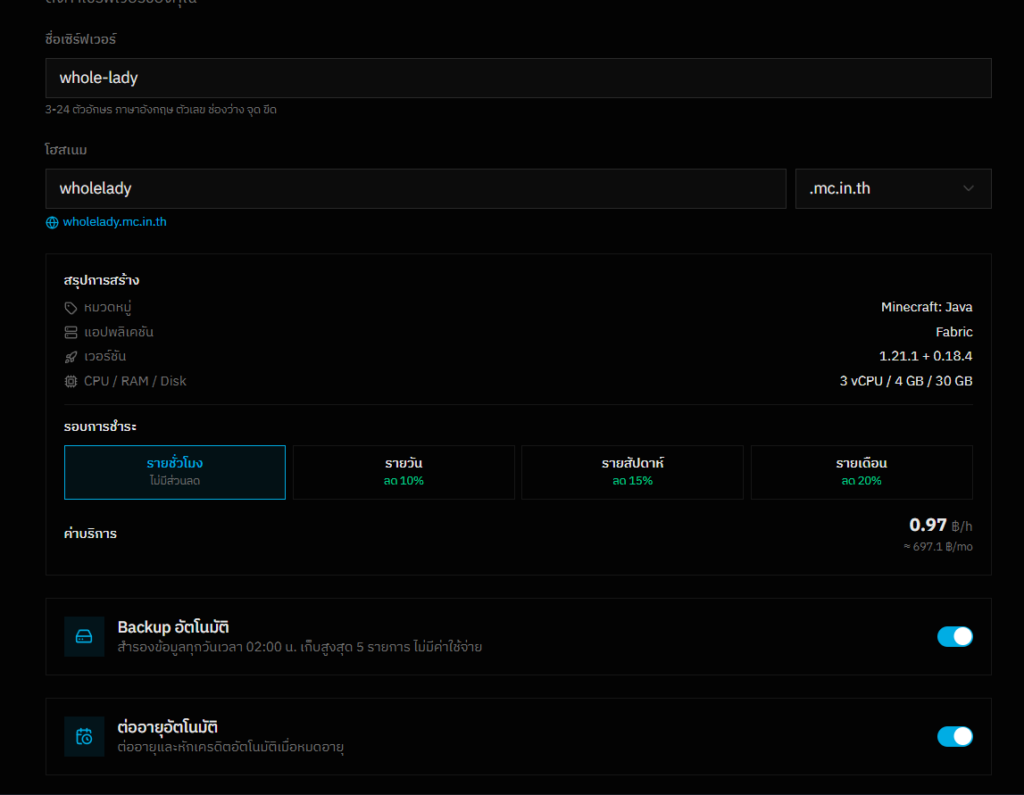Click the 0.97 ฿/h price

click(x=940, y=525)
